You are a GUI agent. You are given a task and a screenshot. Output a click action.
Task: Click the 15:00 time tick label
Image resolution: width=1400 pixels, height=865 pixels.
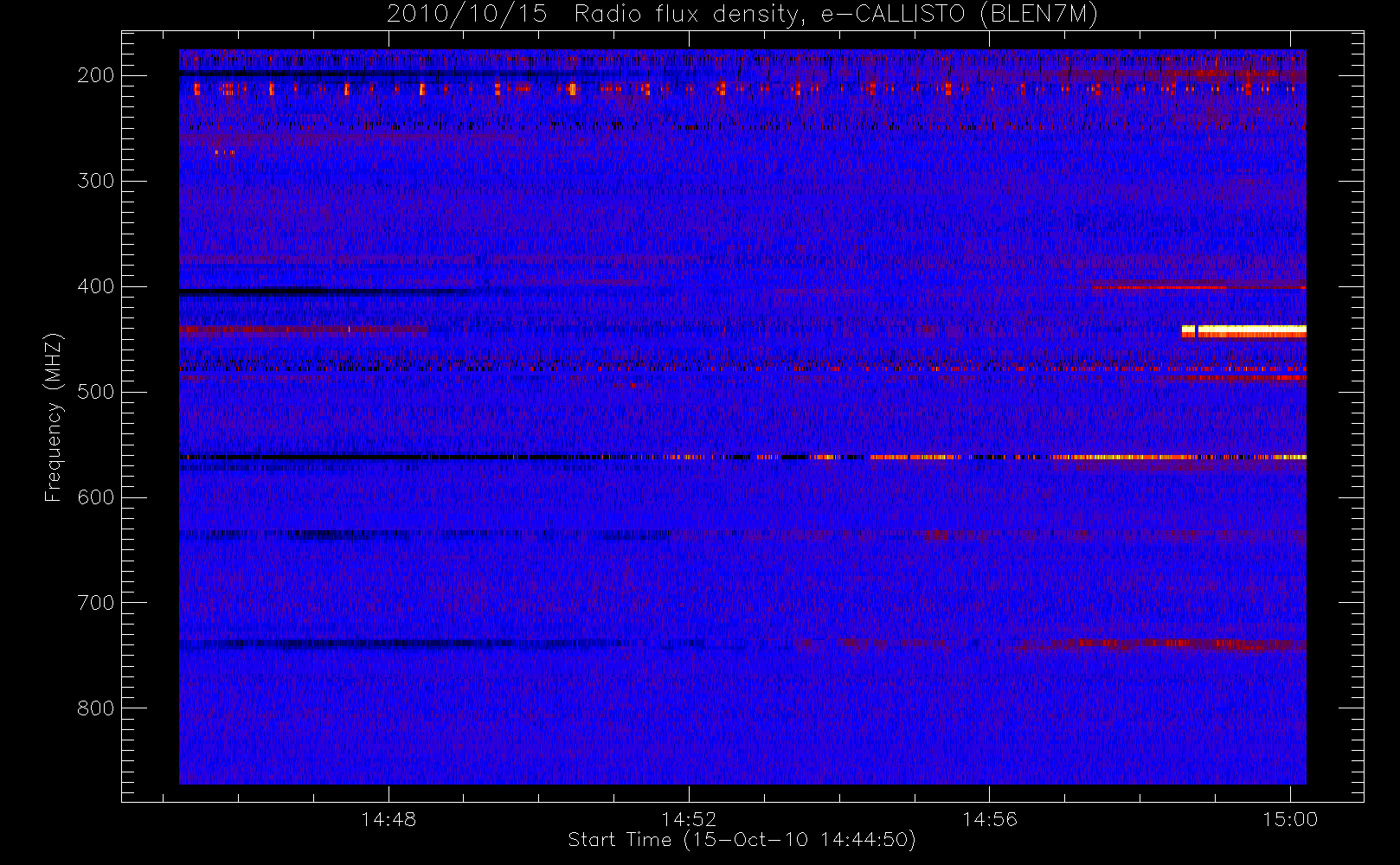(x=1290, y=818)
